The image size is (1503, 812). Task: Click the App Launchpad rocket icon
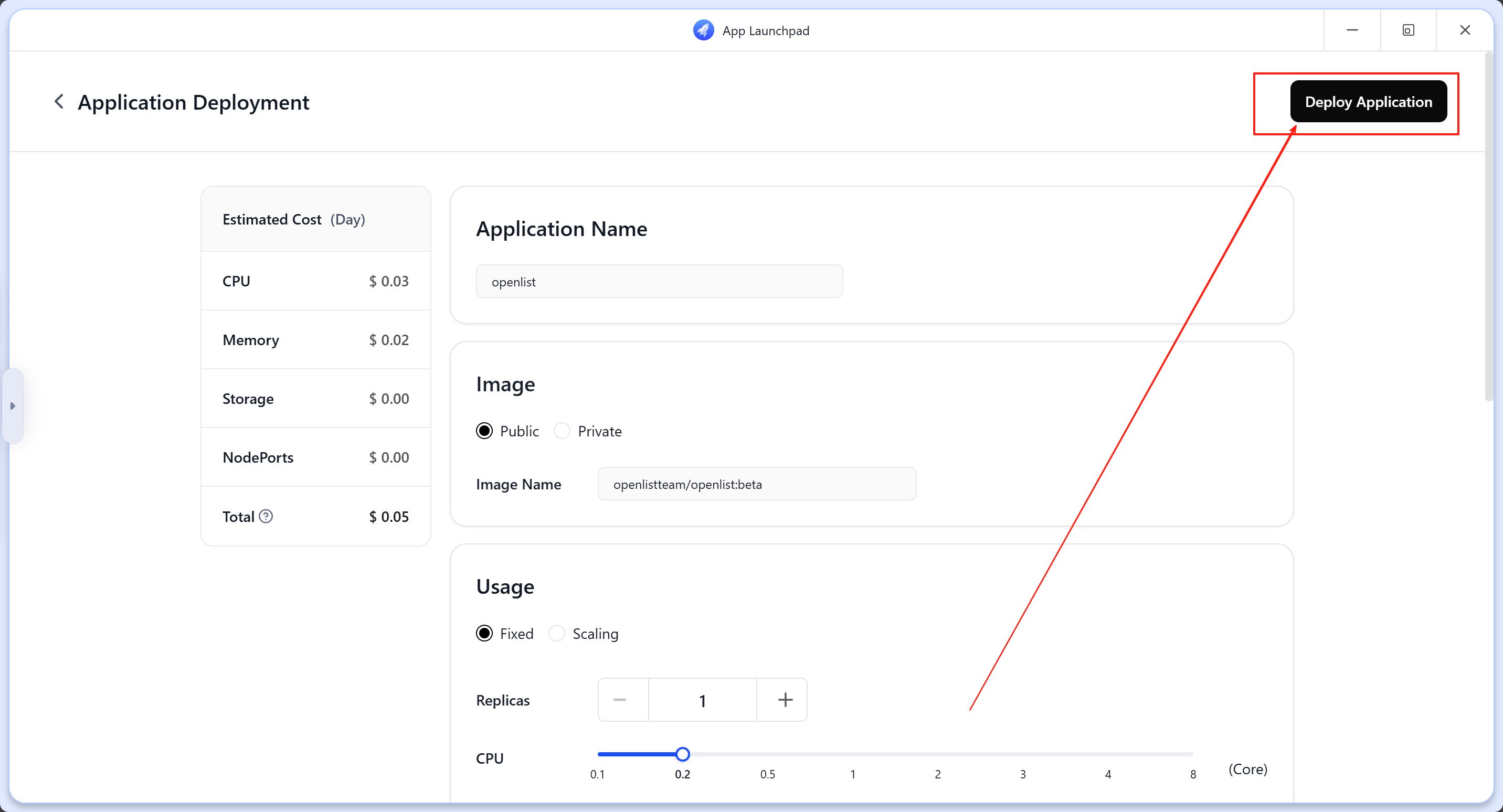point(703,30)
